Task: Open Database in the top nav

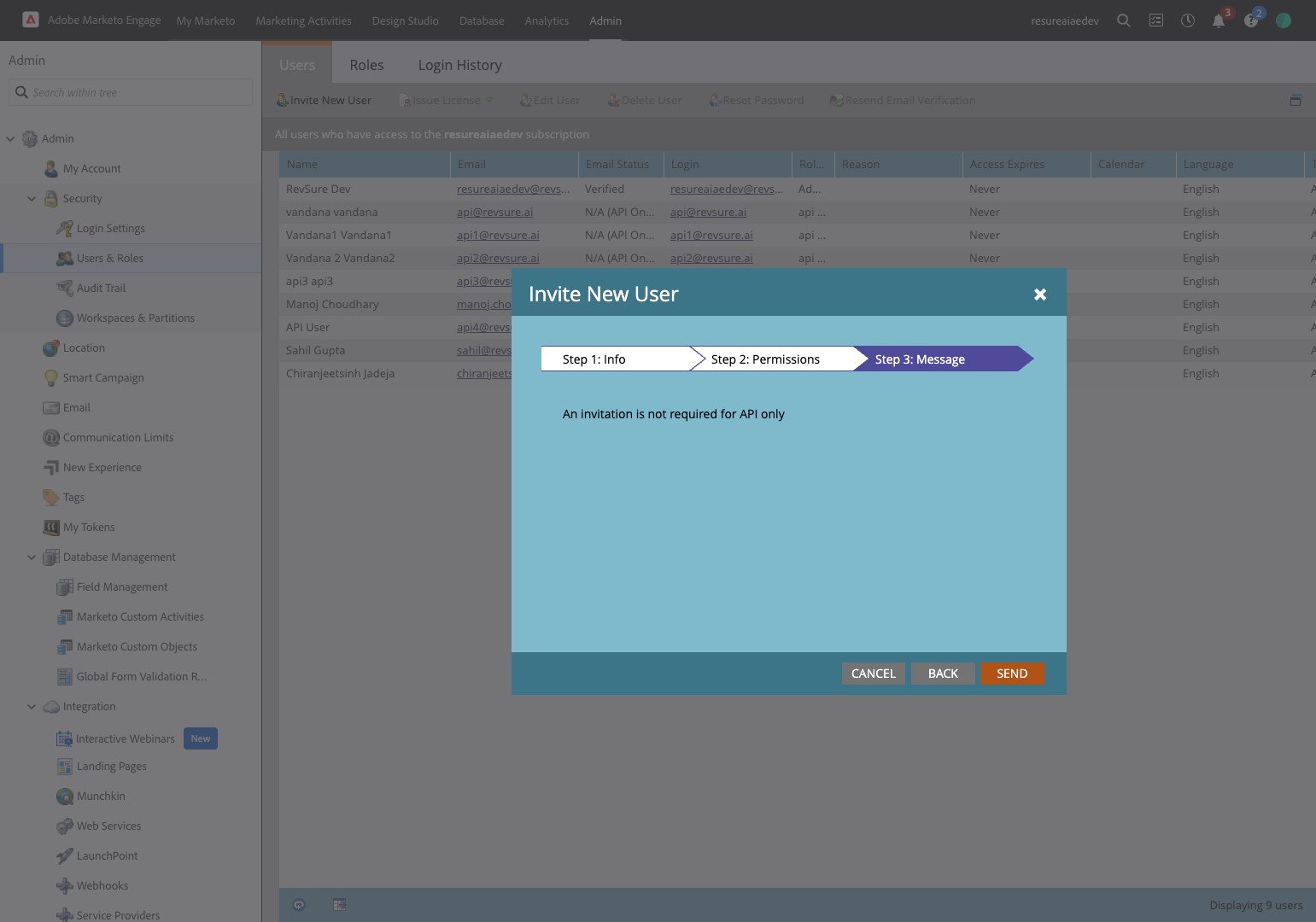Action: pos(482,20)
